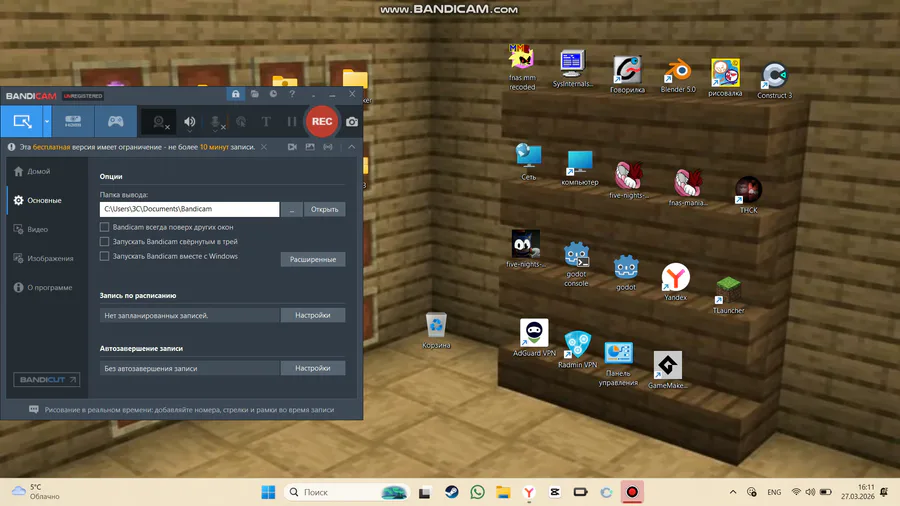This screenshot has width=900, height=506.
Task: Enable start Bandicam with Windows checkbox
Action: click(x=104, y=256)
